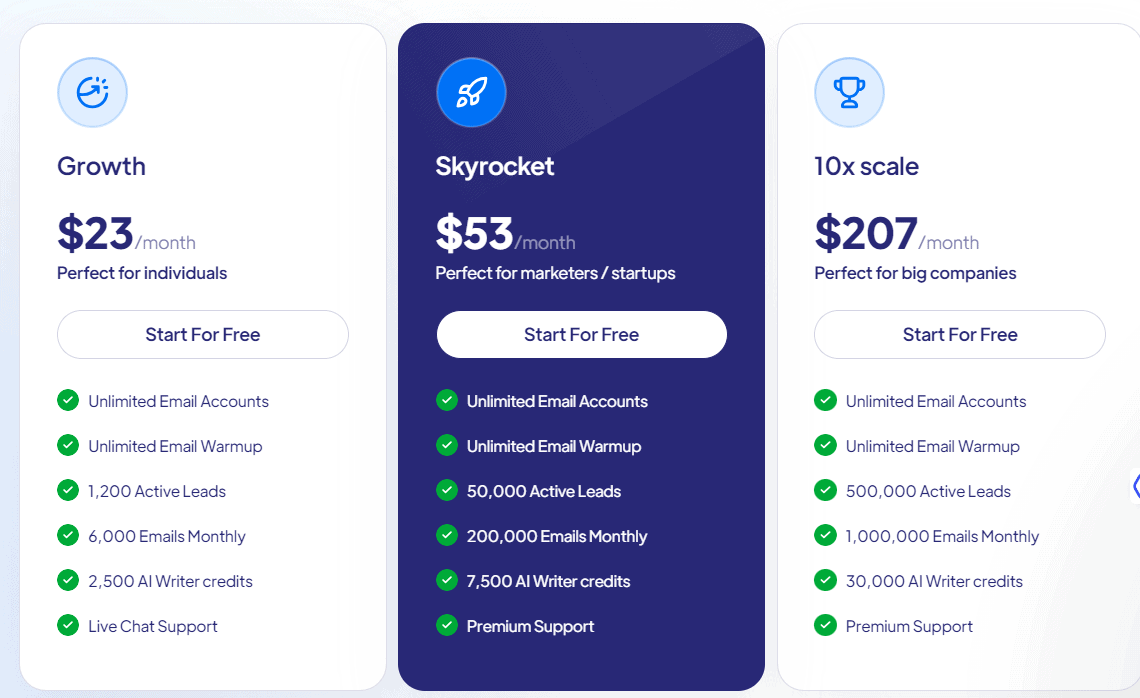Click checkmark beside Premium Support in 10x scale
The image size is (1140, 698).
[x=825, y=626]
